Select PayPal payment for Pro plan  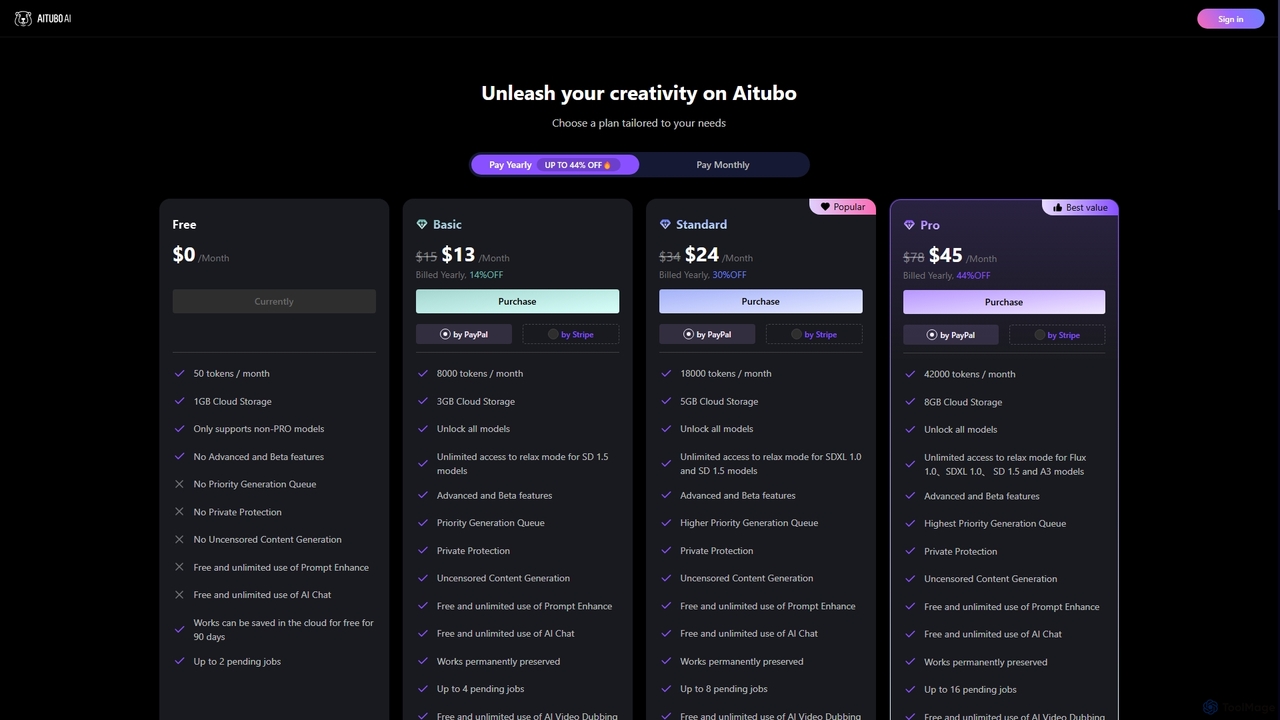[x=951, y=335]
